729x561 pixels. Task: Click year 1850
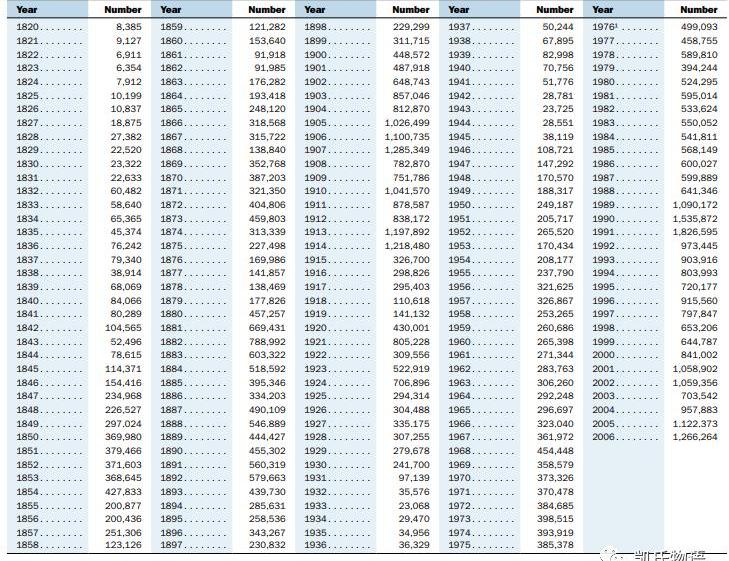(27, 437)
